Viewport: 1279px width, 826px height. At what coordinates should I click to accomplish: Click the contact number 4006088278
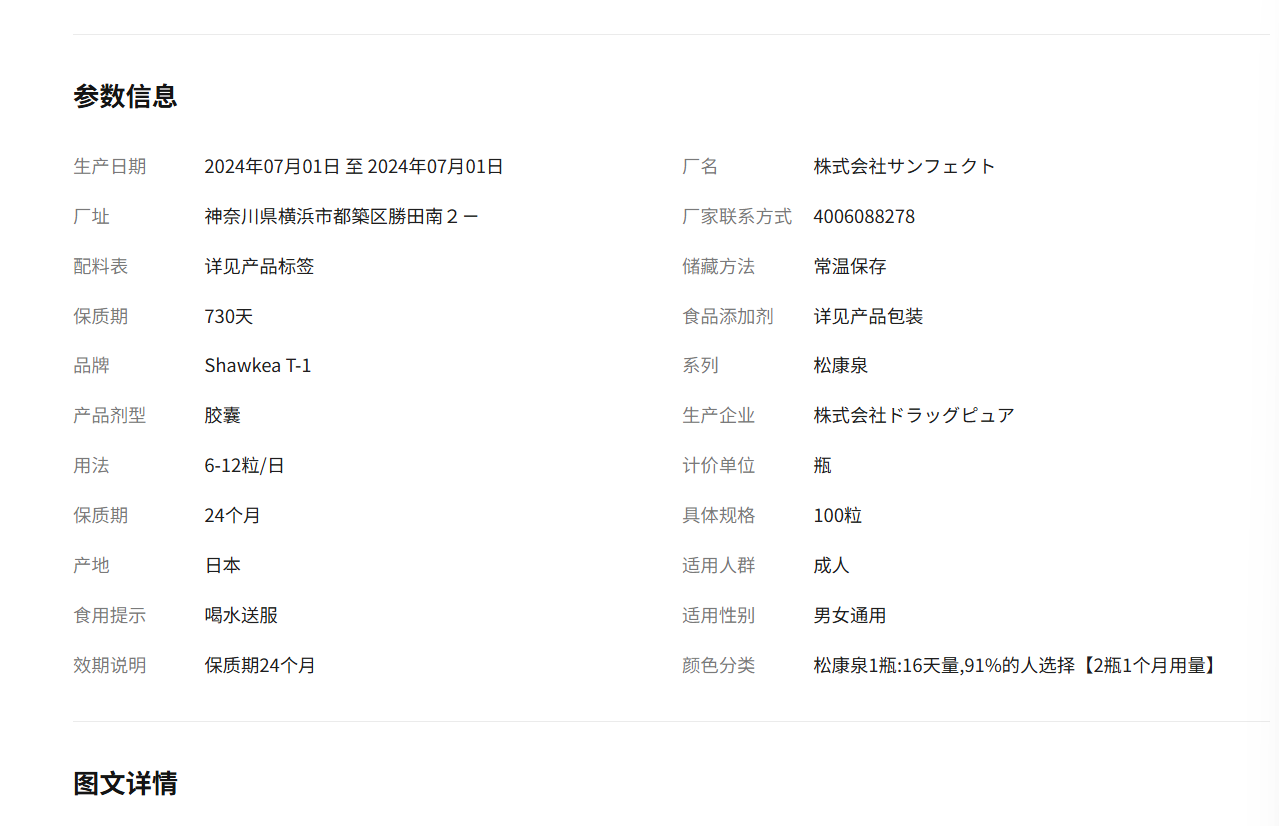pyautogui.click(x=864, y=217)
